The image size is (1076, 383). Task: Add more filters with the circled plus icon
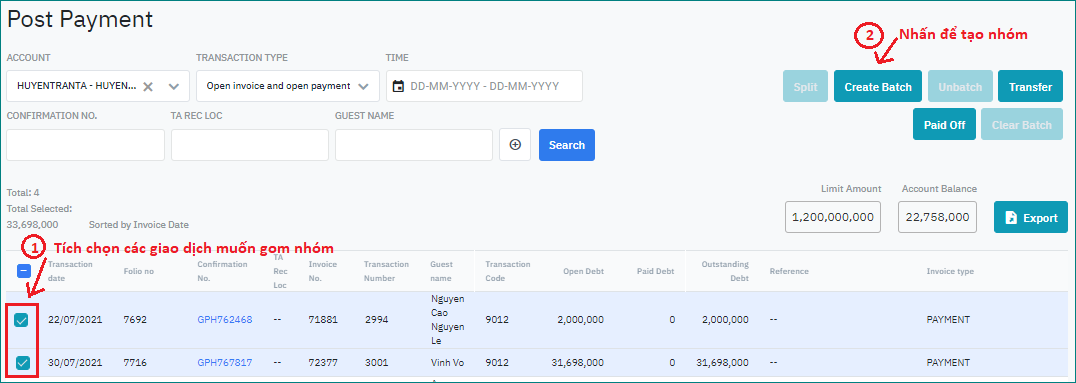coord(515,145)
